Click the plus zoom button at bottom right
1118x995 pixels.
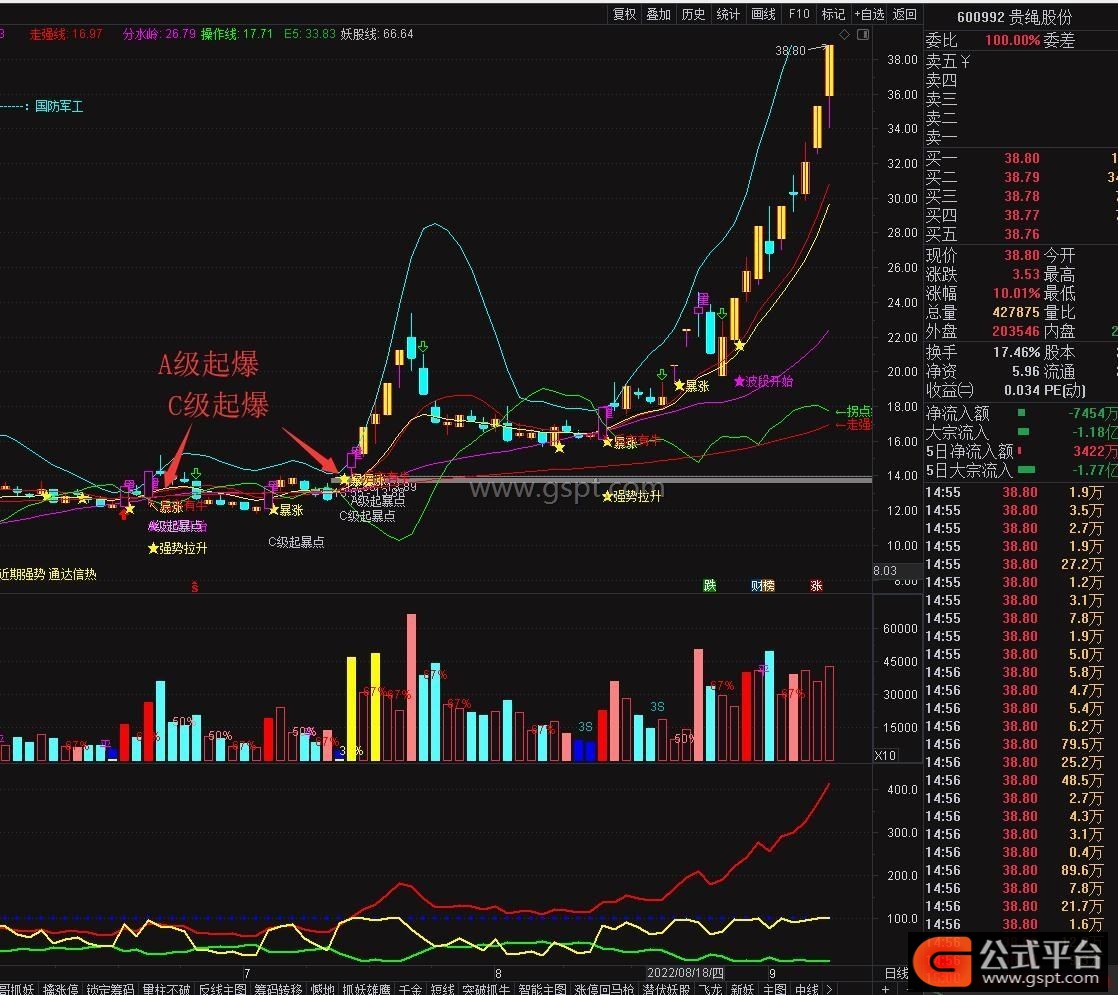(885, 989)
